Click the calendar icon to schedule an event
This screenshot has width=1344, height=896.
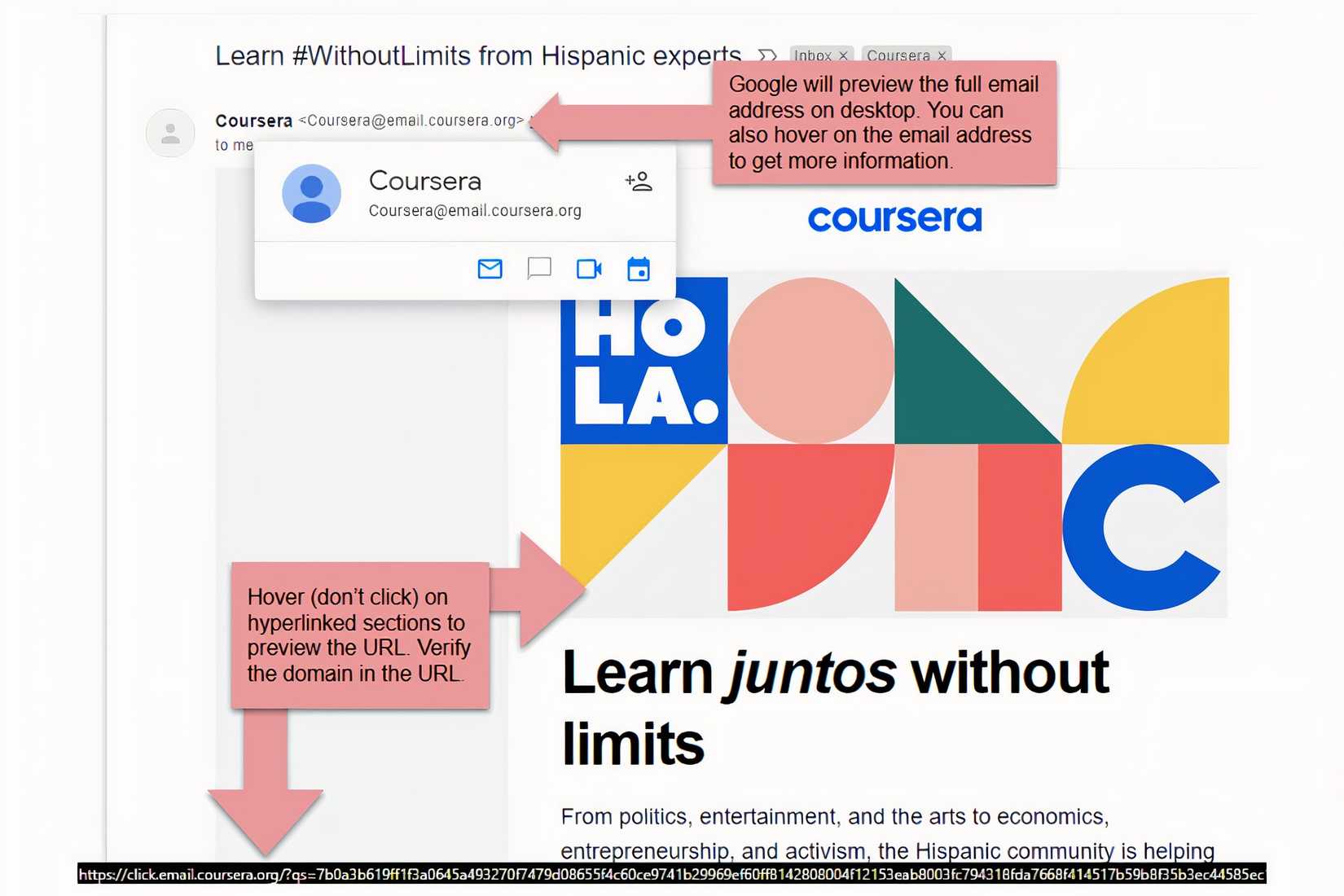(x=639, y=268)
